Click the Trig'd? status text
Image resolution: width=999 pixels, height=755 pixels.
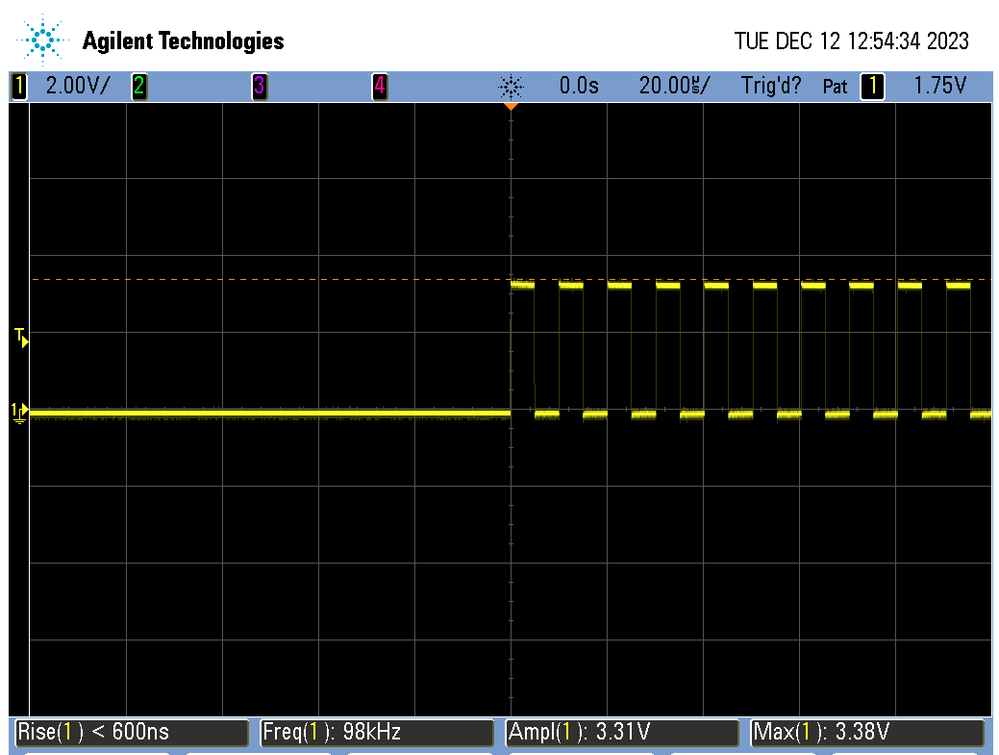[x=771, y=86]
